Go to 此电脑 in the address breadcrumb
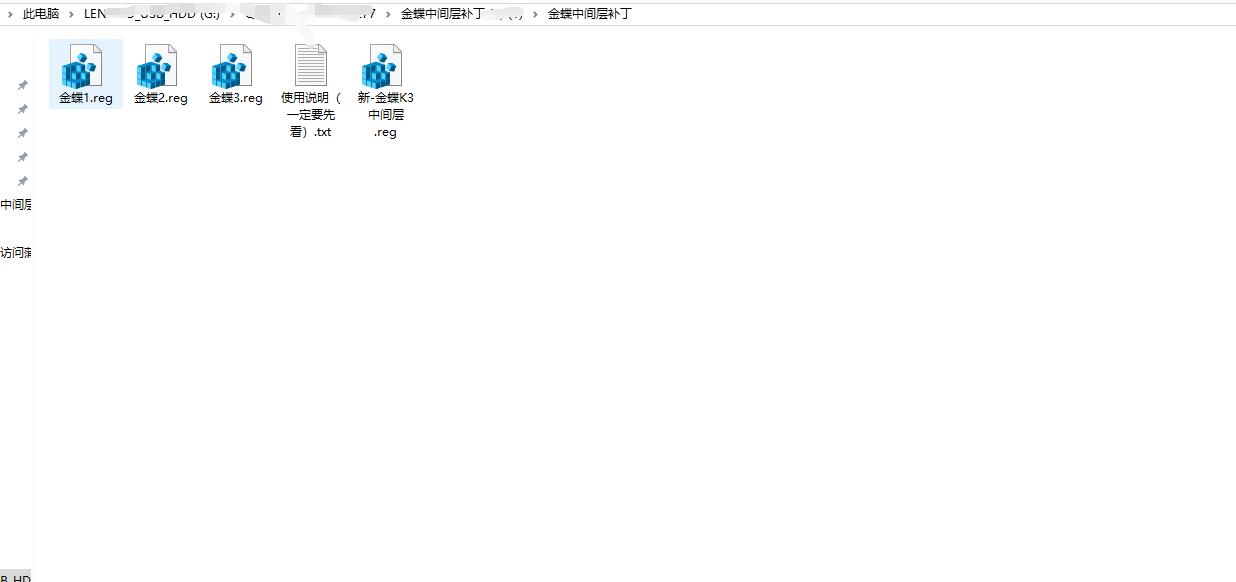 tap(41, 14)
